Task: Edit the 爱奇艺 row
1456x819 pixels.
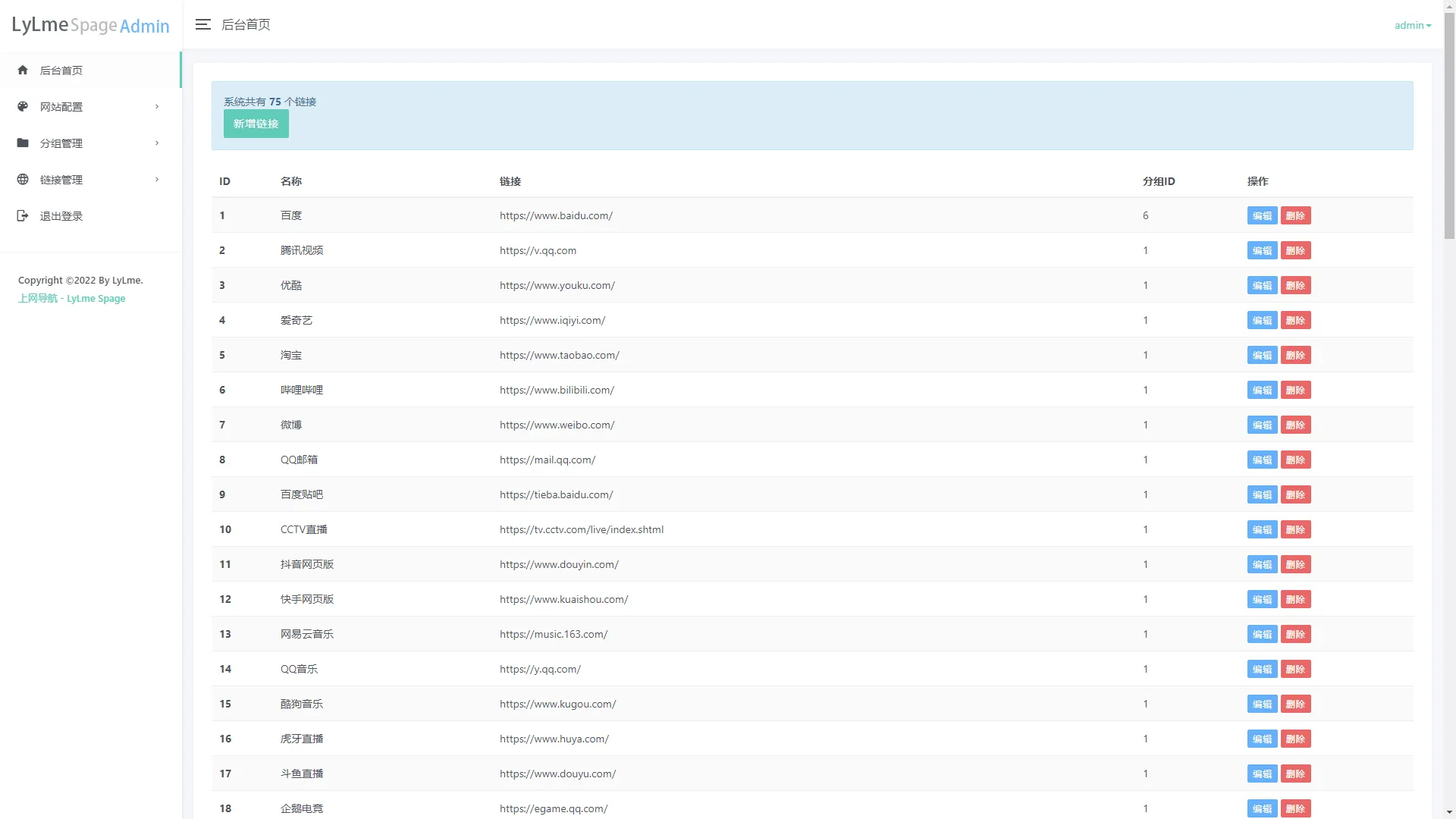Action: coord(1262,320)
